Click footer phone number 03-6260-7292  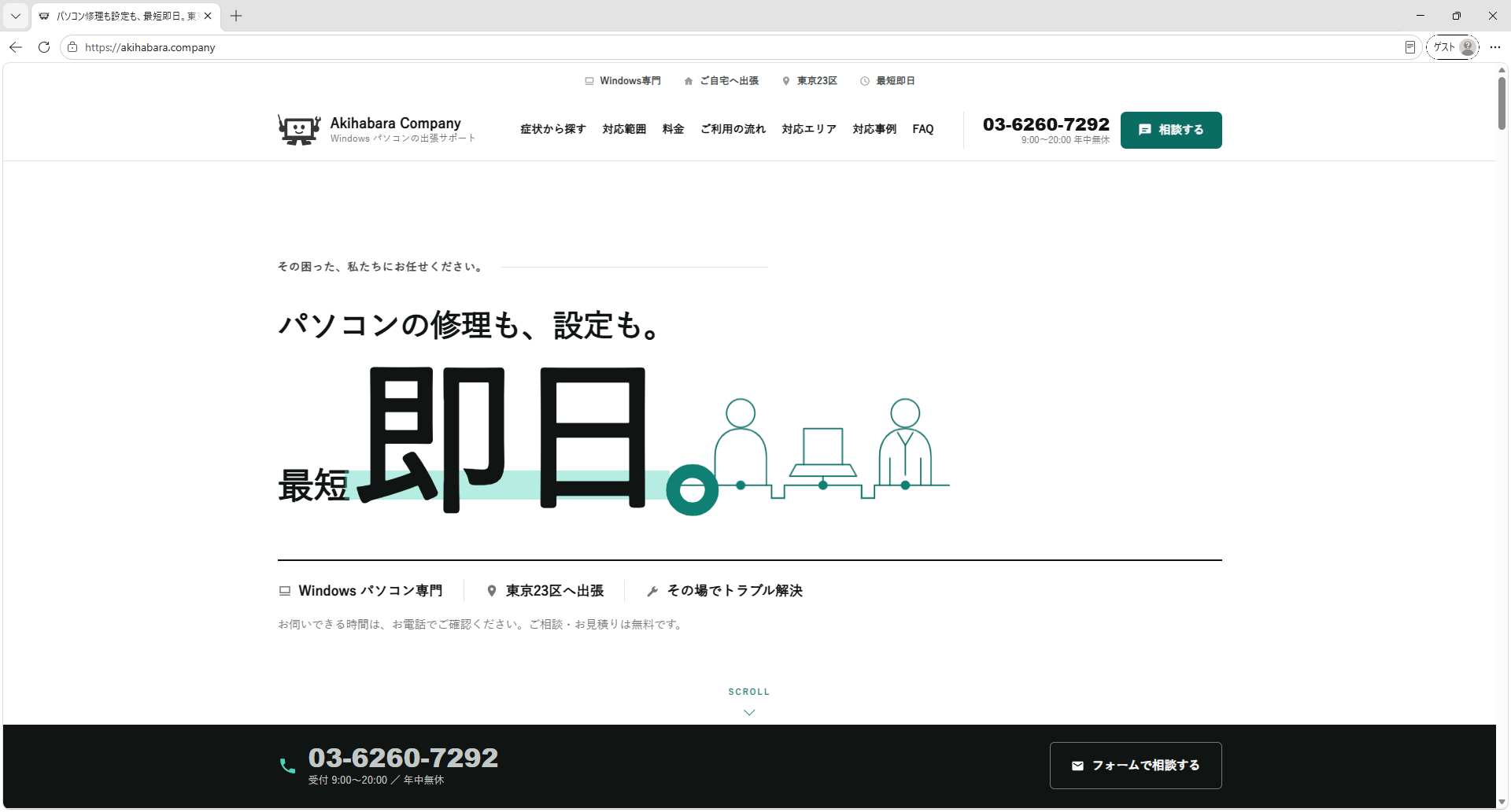(x=403, y=758)
